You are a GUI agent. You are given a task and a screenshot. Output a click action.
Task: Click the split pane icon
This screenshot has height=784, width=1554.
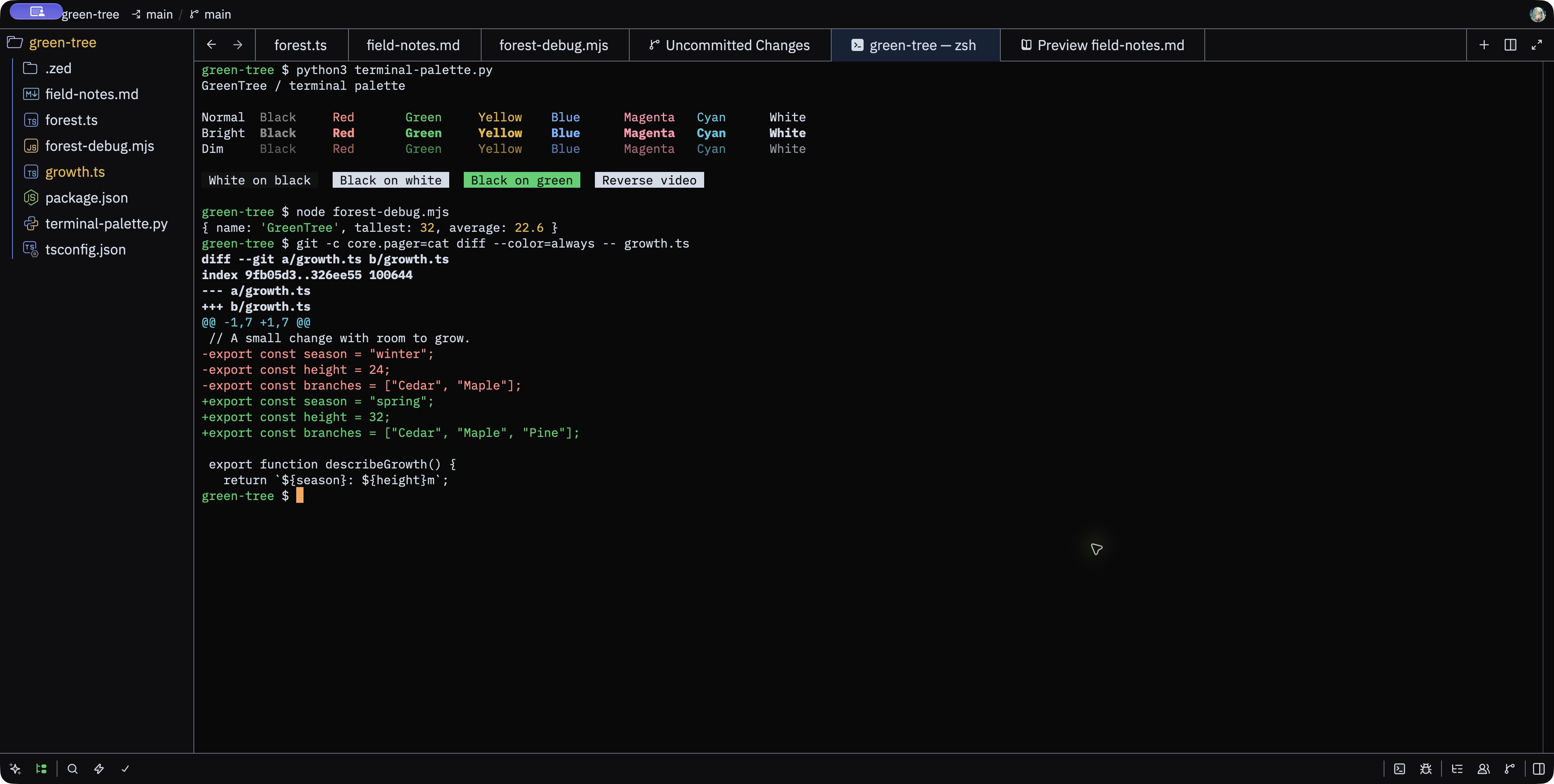(x=1510, y=44)
